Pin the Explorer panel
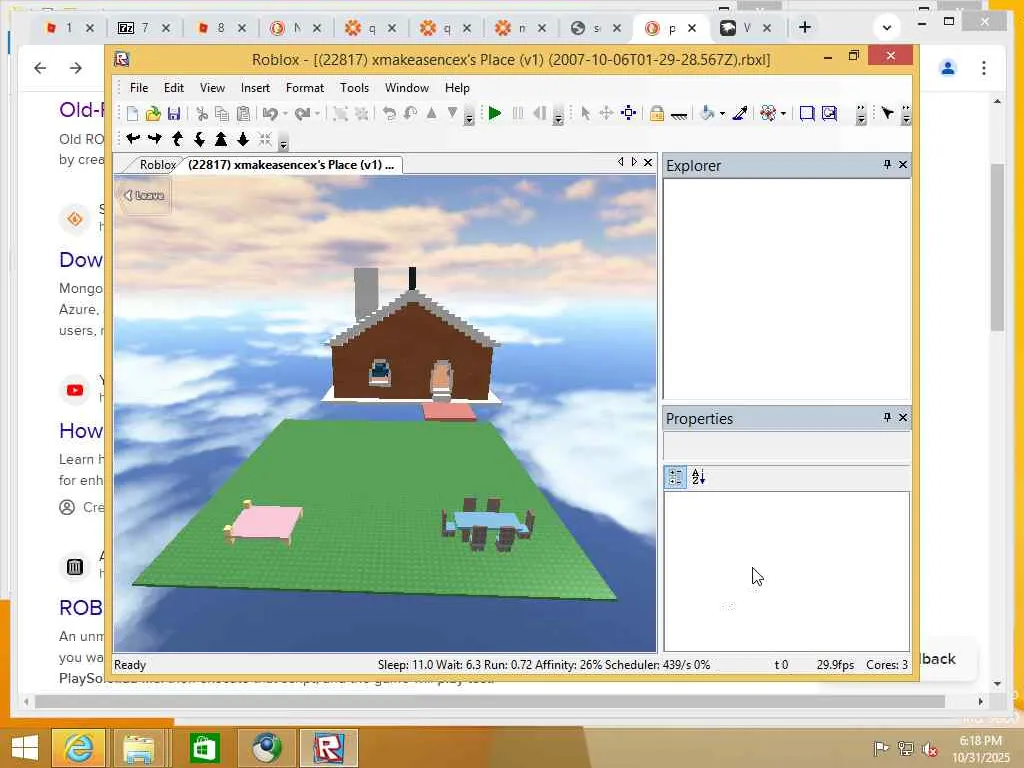 [887, 165]
